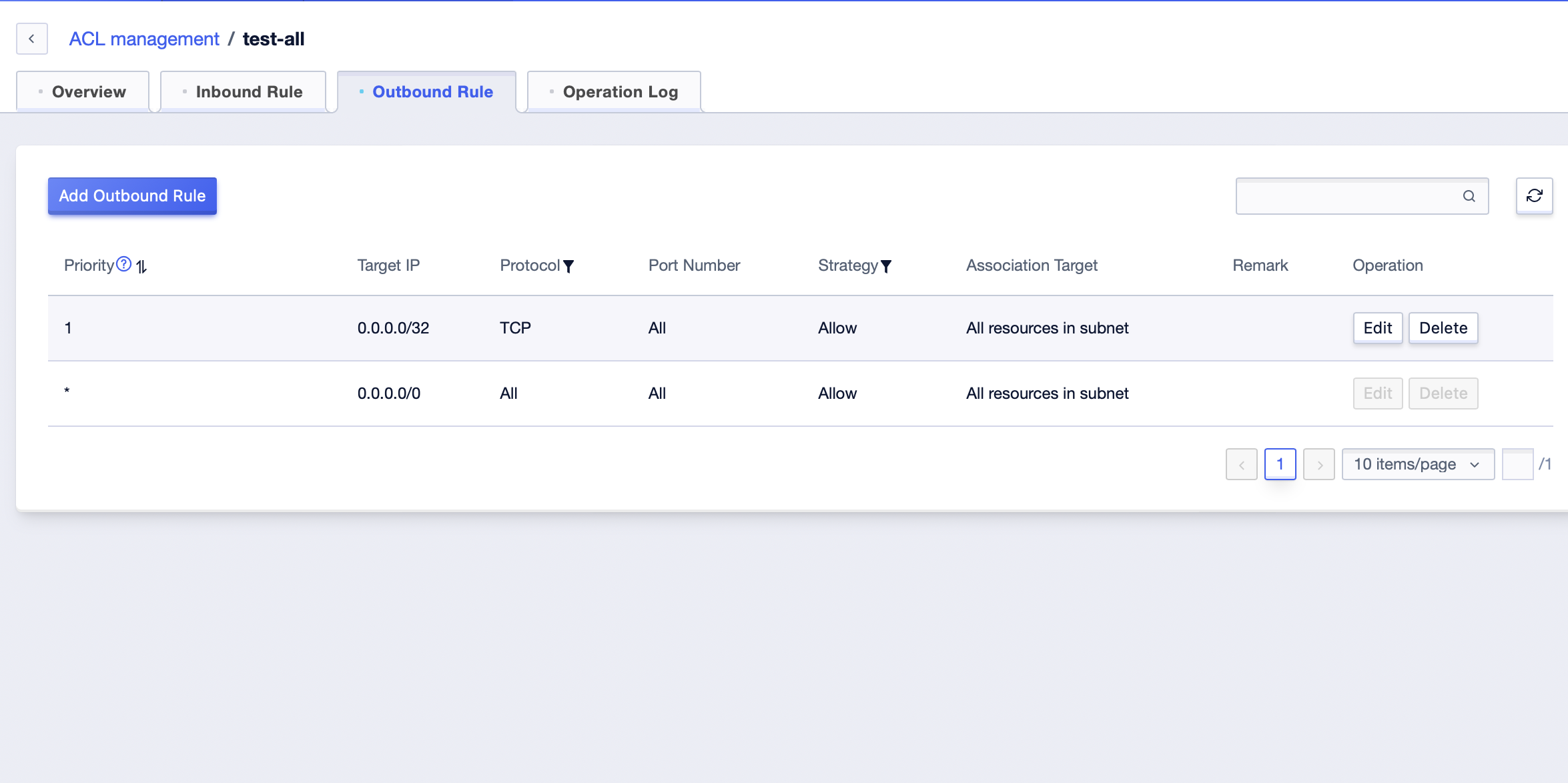1568x783 pixels.
Task: Click the search magnifier icon
Action: [1469, 196]
